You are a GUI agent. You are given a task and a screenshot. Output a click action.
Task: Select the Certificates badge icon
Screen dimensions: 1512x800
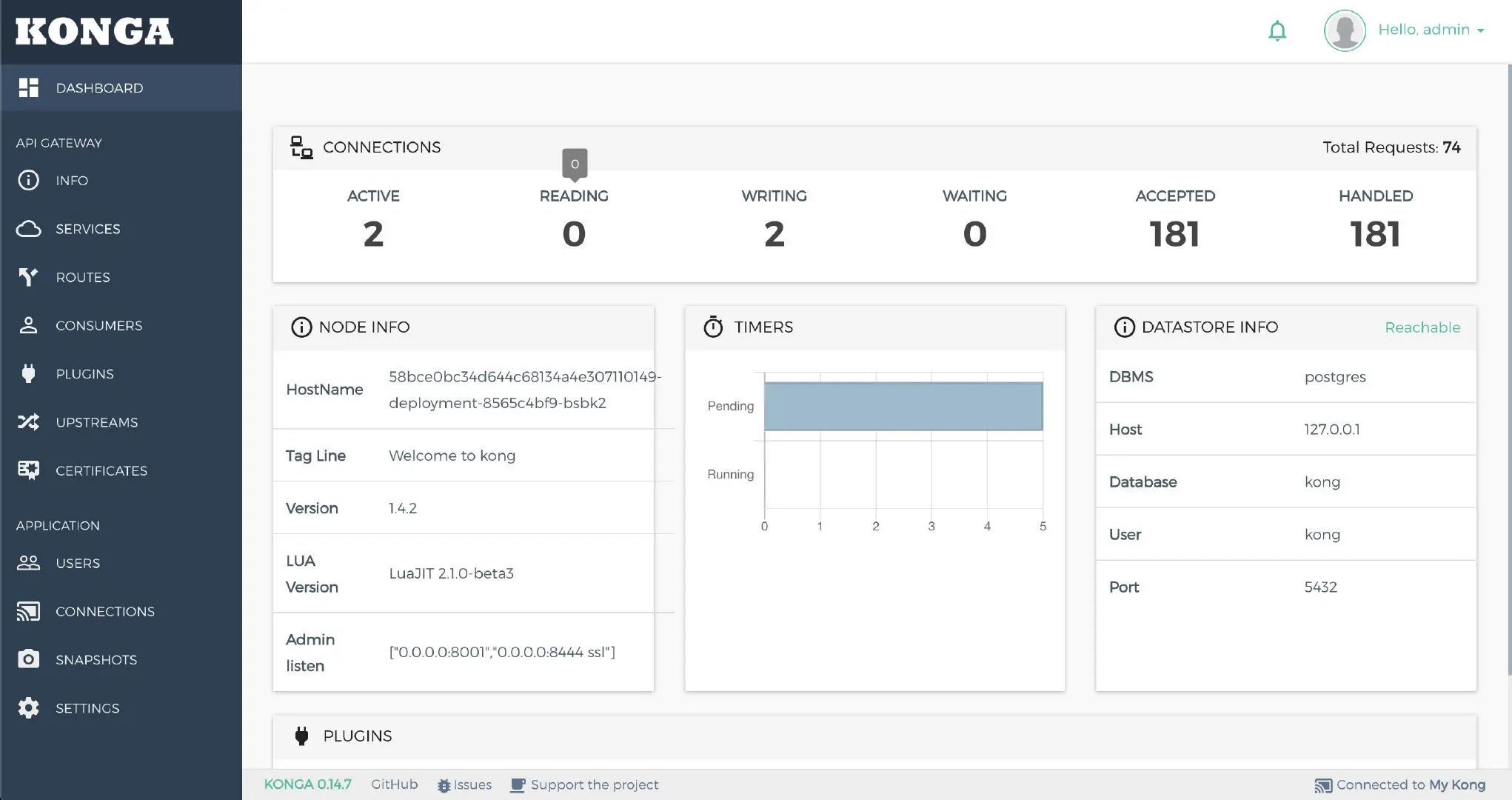28,470
